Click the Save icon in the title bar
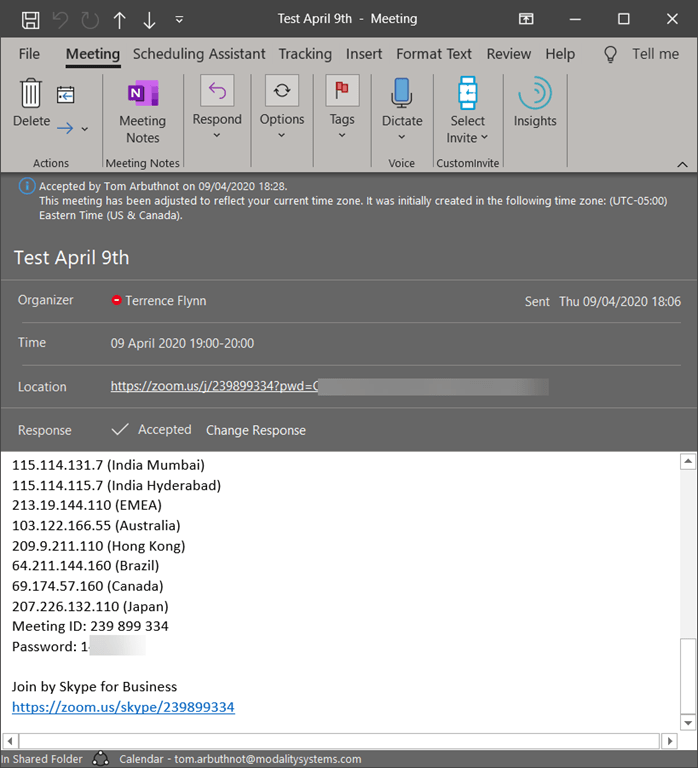 tap(31, 19)
